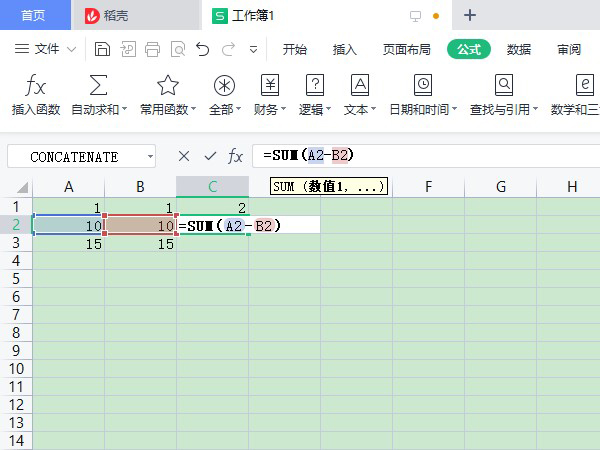
Task: Confirm formula with the checkmark button
Action: pos(209,156)
